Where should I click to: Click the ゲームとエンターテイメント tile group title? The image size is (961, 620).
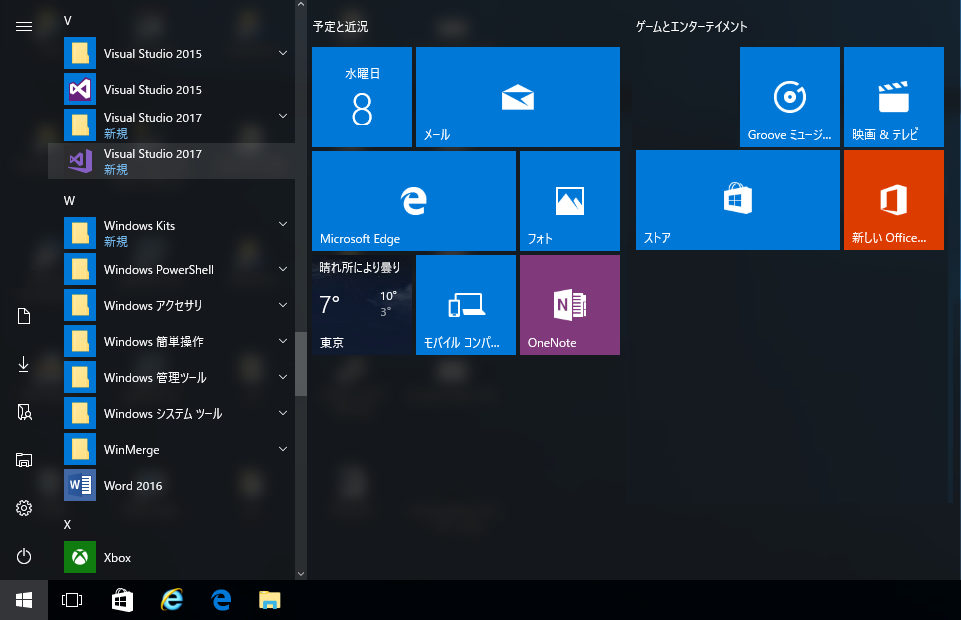691,26
